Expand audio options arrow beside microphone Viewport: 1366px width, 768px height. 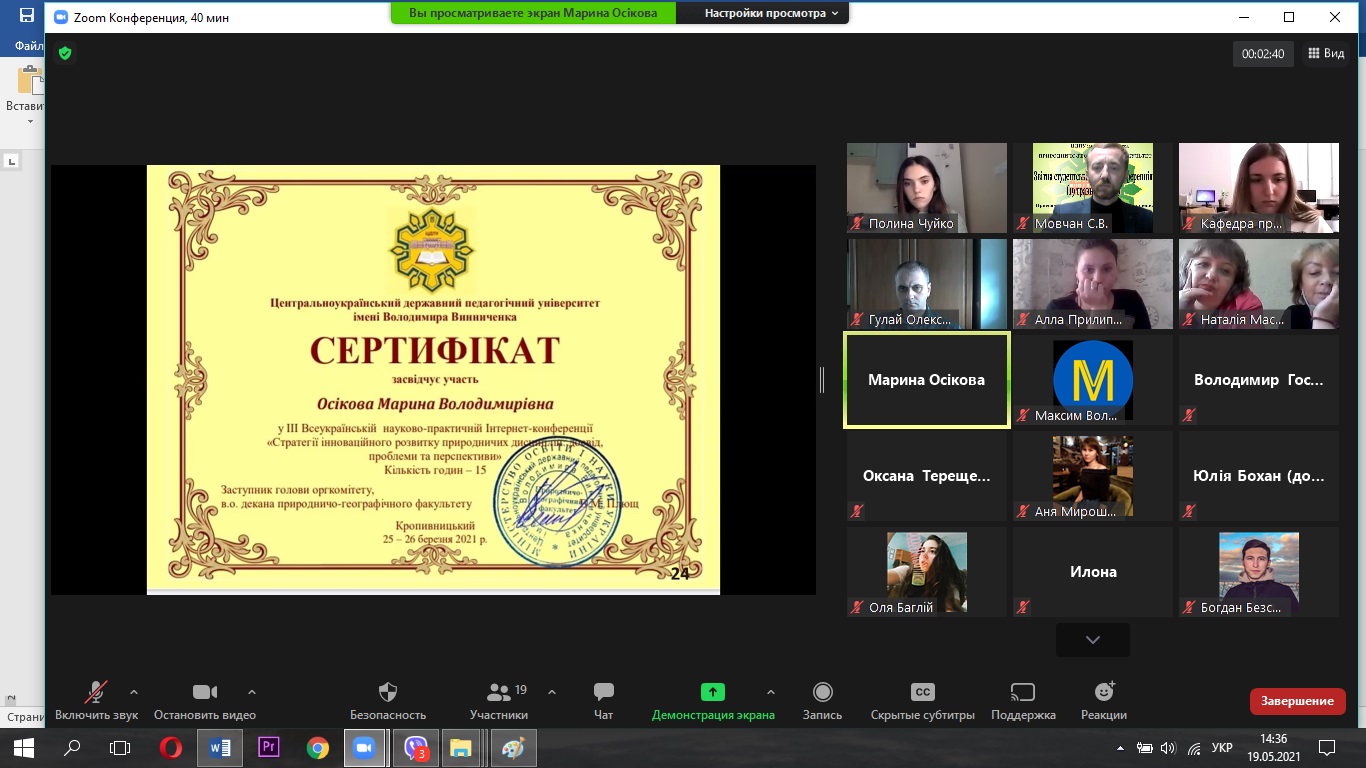click(134, 692)
